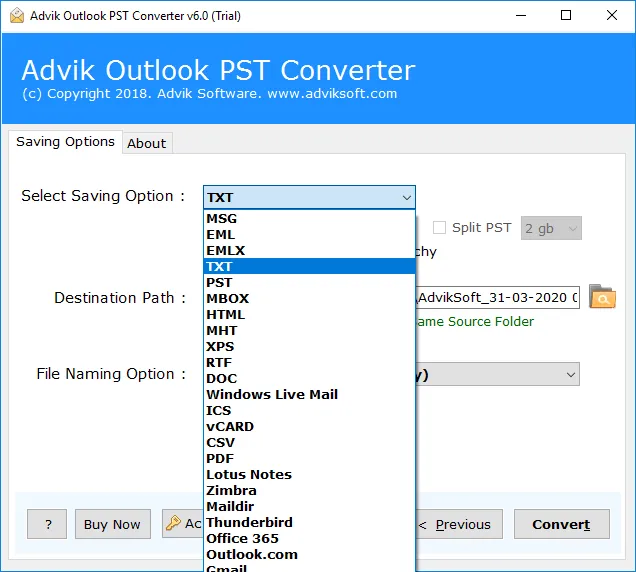This screenshot has width=636, height=572.
Task: Click the Destination Path text field
Action: pos(498,297)
